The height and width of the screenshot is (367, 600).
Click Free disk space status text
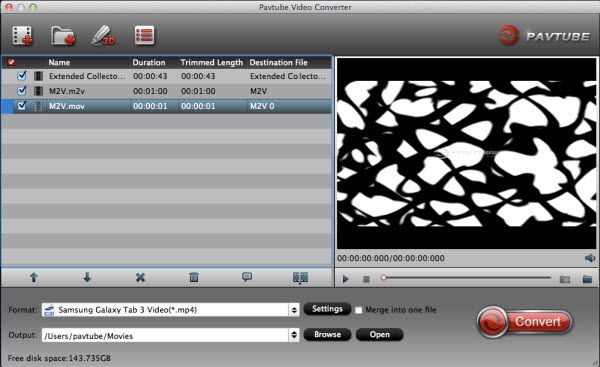coord(59,358)
